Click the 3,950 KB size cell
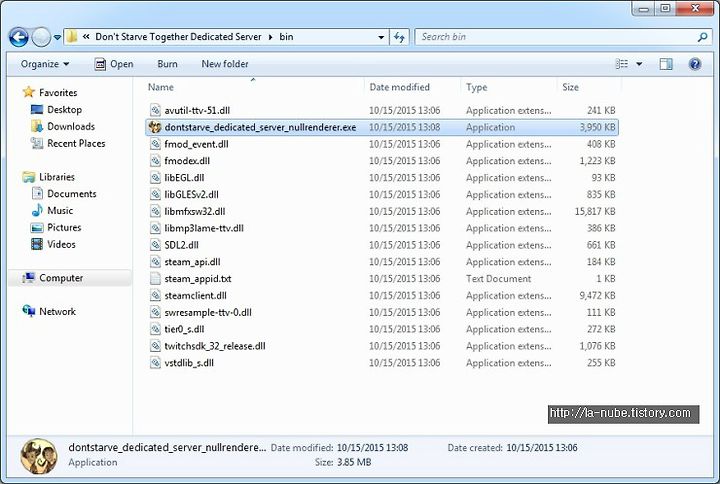The height and width of the screenshot is (484, 720). coord(597,127)
